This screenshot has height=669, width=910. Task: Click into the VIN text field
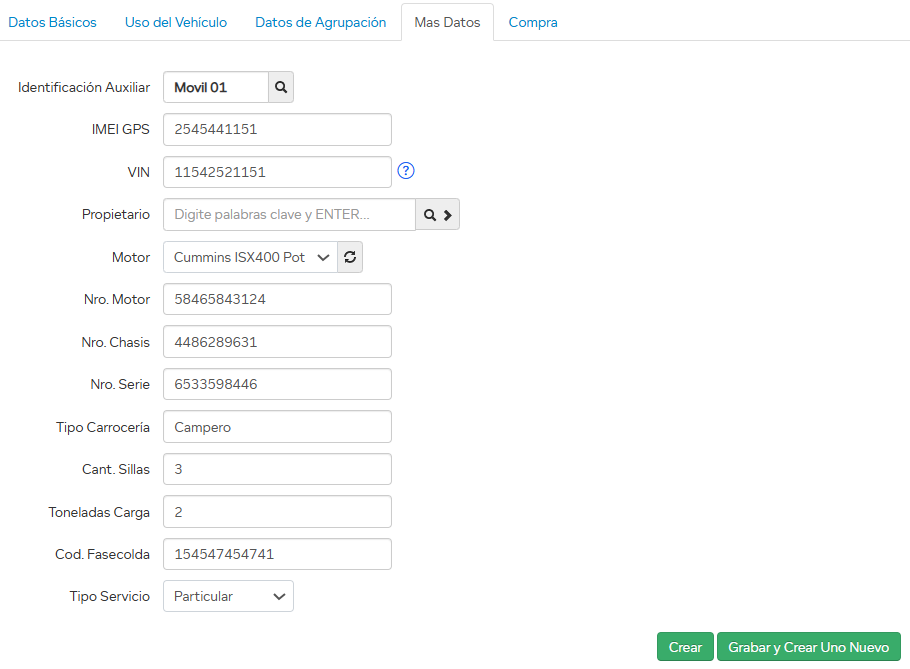coord(277,172)
